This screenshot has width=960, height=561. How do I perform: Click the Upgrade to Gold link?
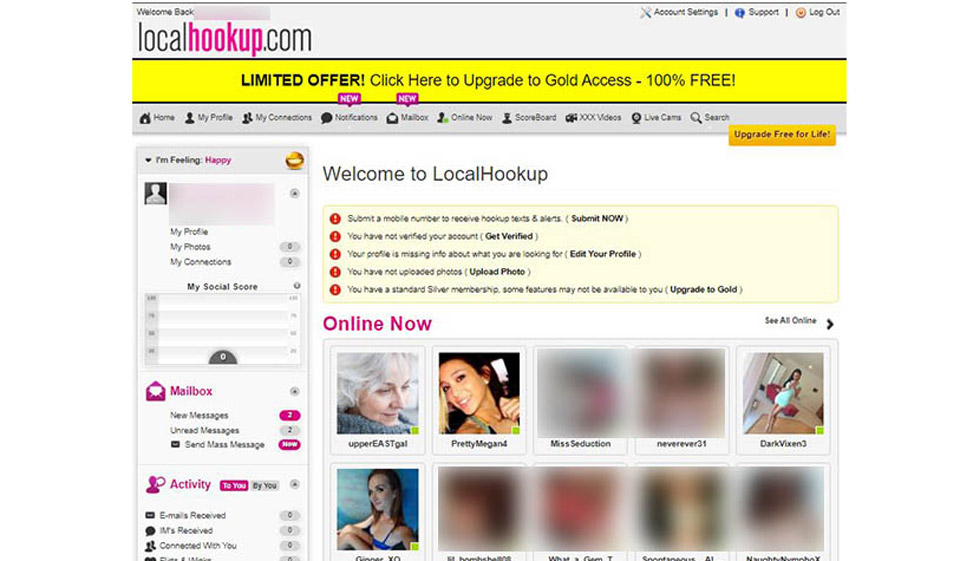tap(703, 290)
